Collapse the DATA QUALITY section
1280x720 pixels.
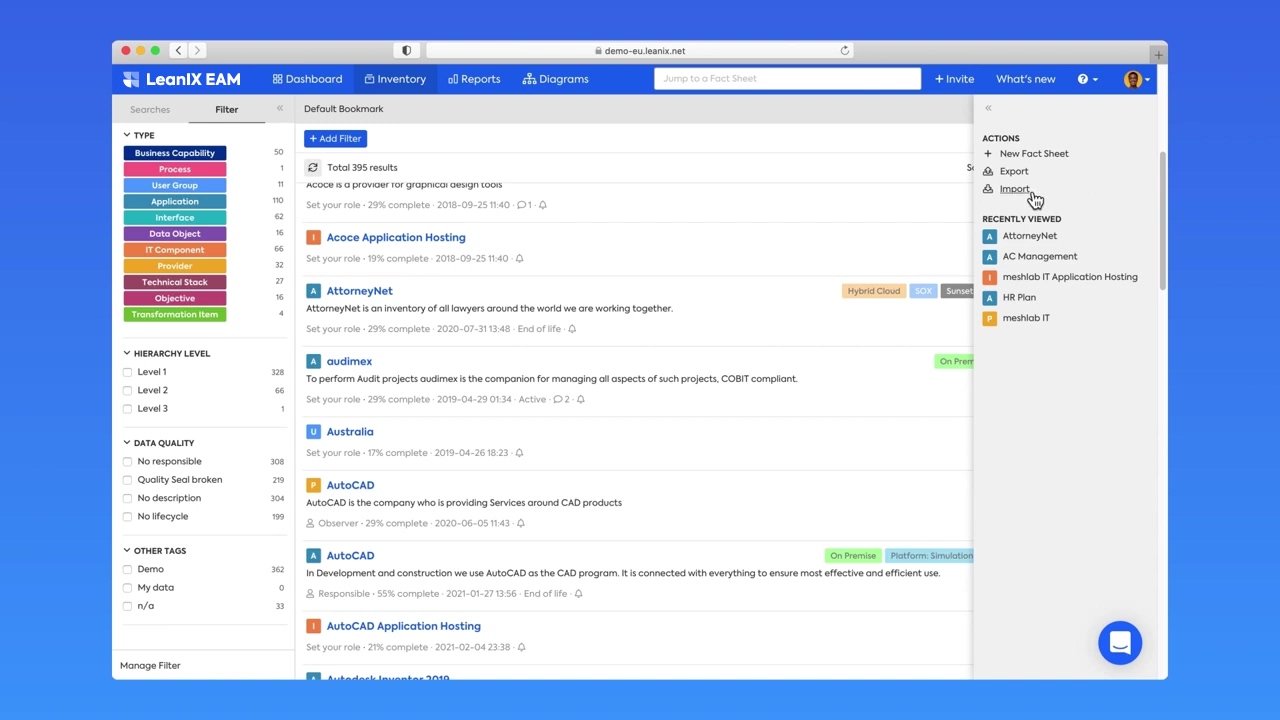(x=127, y=443)
